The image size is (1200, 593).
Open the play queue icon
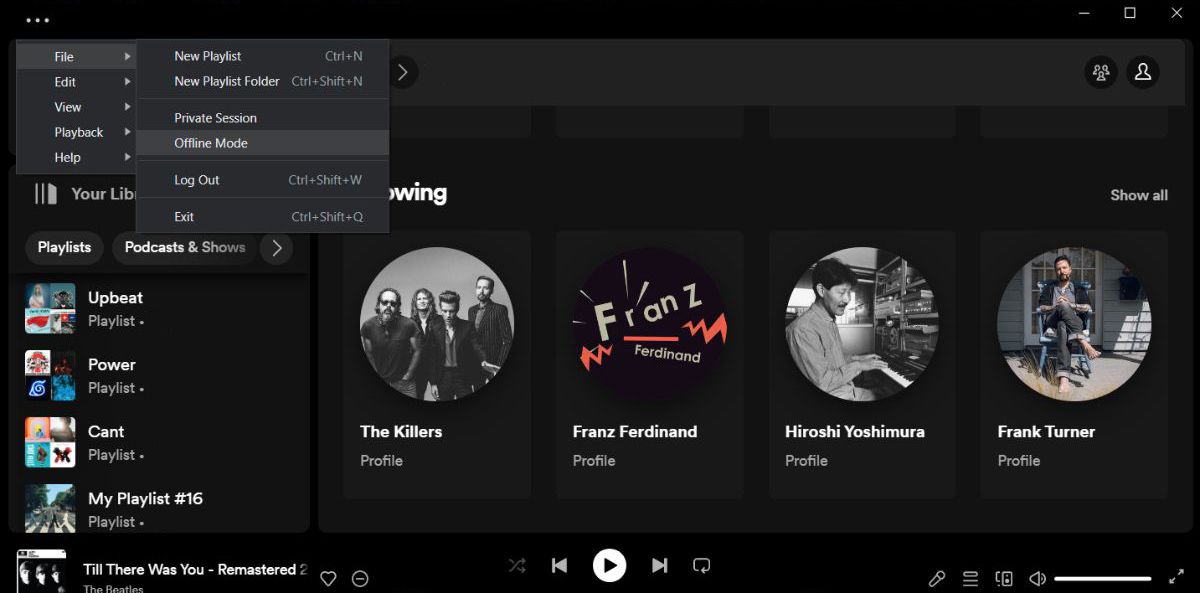970,578
